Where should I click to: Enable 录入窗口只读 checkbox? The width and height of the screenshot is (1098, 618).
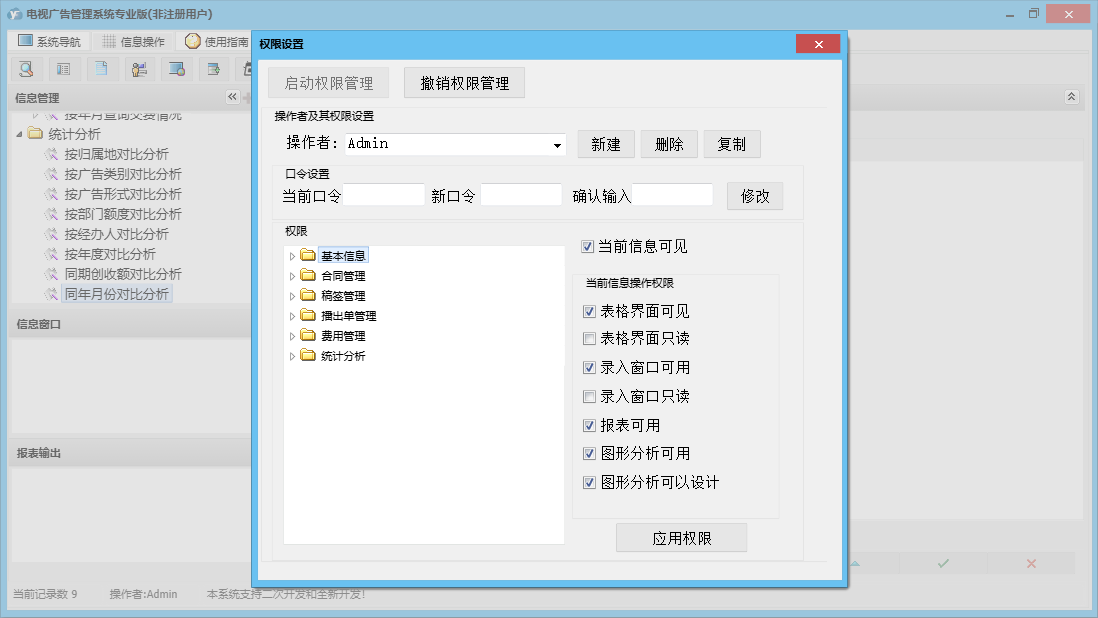pos(590,397)
